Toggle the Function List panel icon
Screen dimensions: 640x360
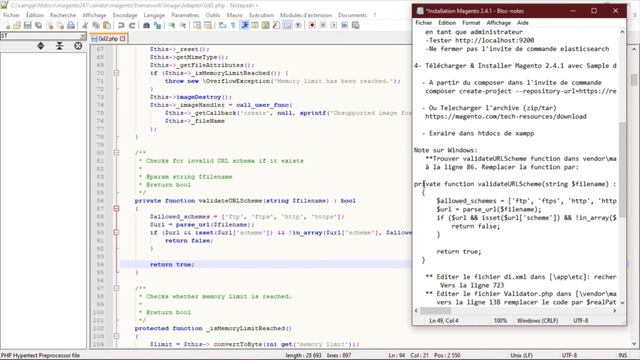[276, 25]
